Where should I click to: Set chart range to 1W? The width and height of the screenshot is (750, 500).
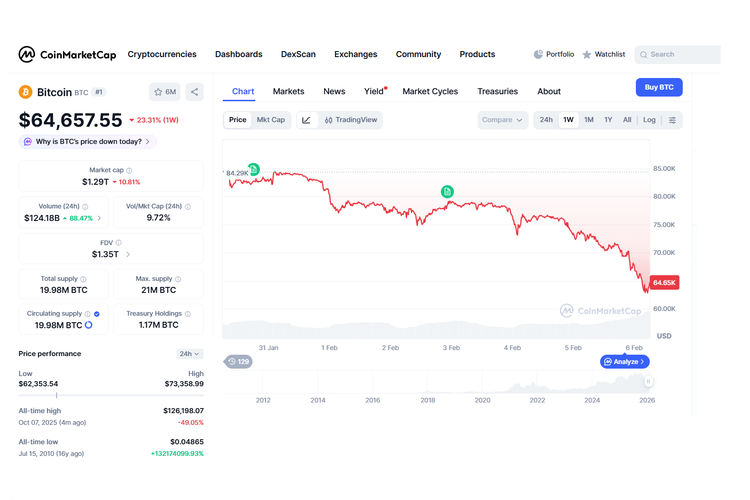click(x=568, y=120)
